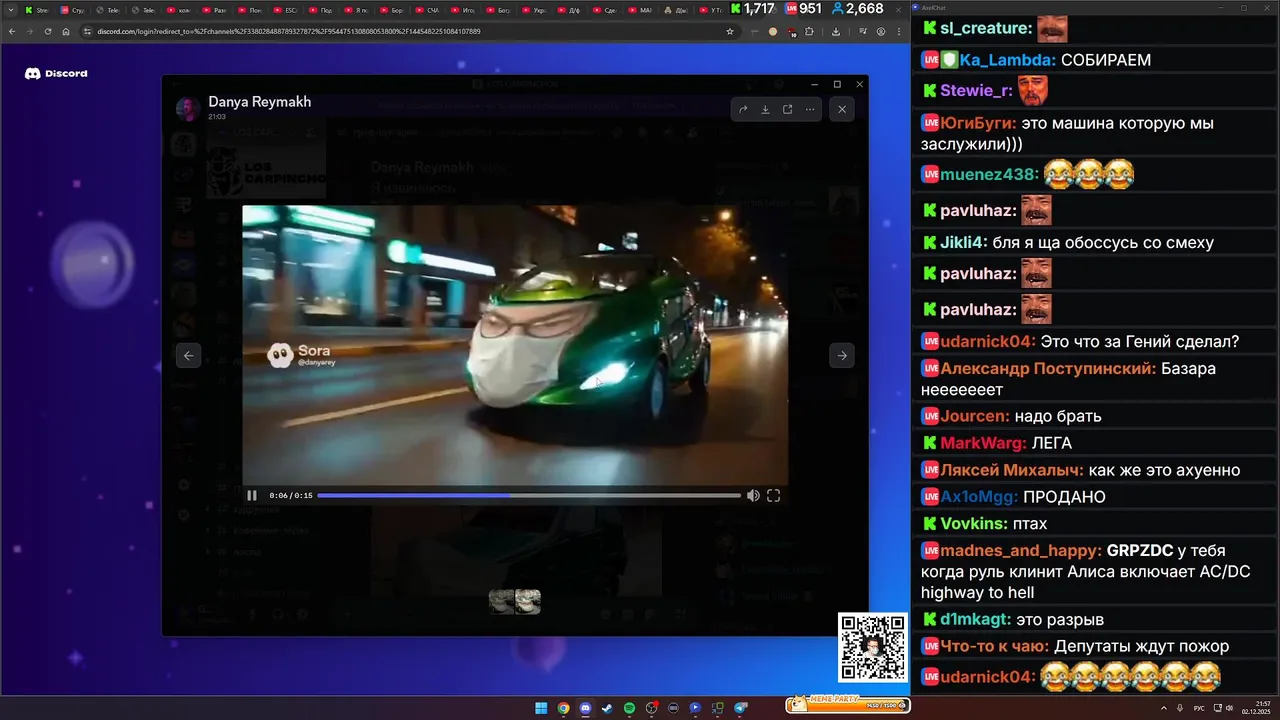
Task: Switch to the 'Итог' browser tab
Action: click(462, 10)
